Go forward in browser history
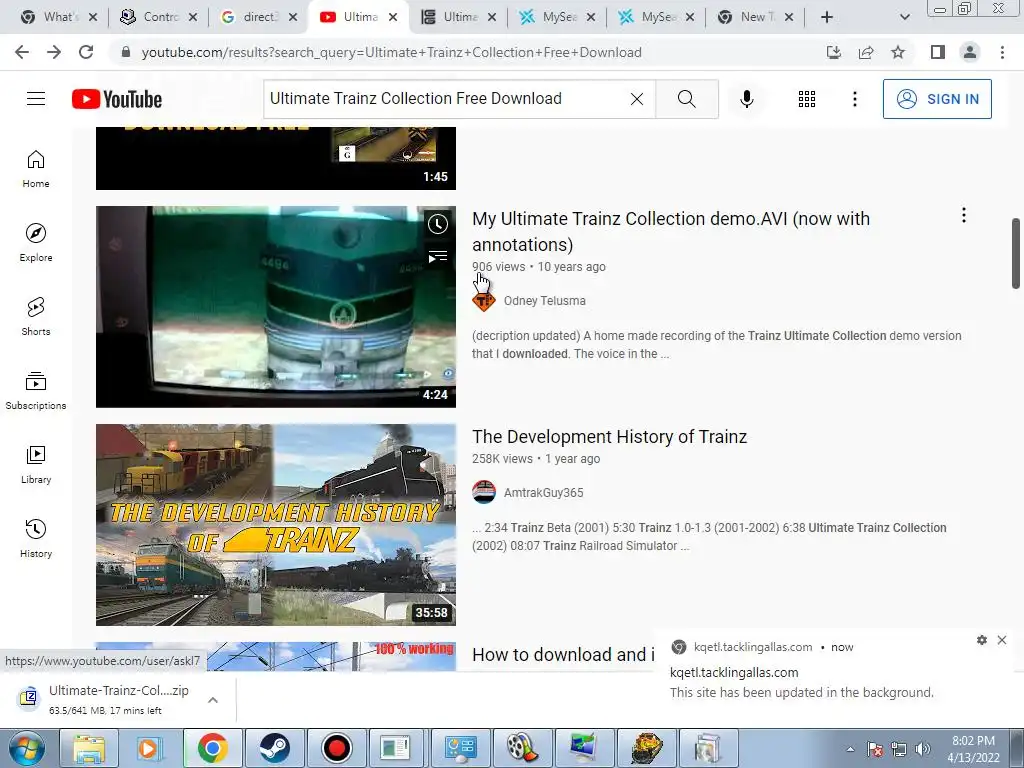Viewport: 1024px width, 768px height. click(x=54, y=52)
